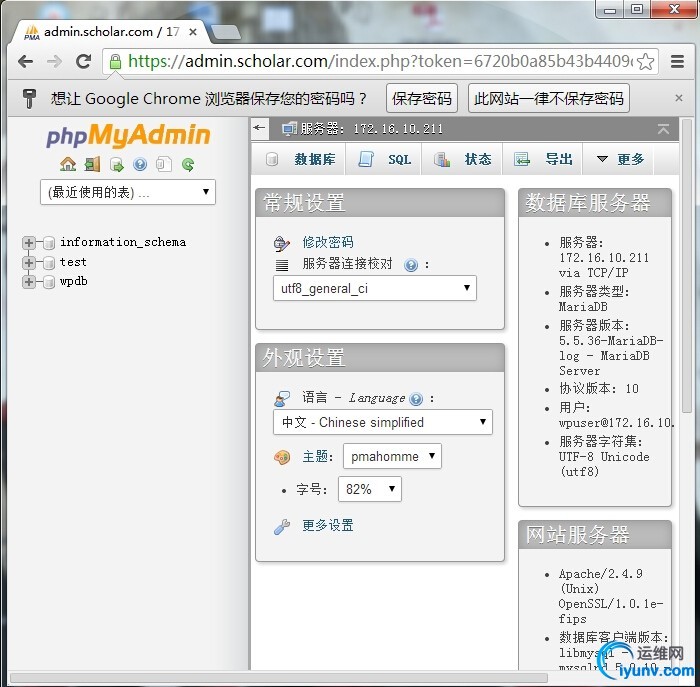Screen dimensions: 700x687
Task: Click the 数据库服务器 panel header
Action: [x=595, y=203]
